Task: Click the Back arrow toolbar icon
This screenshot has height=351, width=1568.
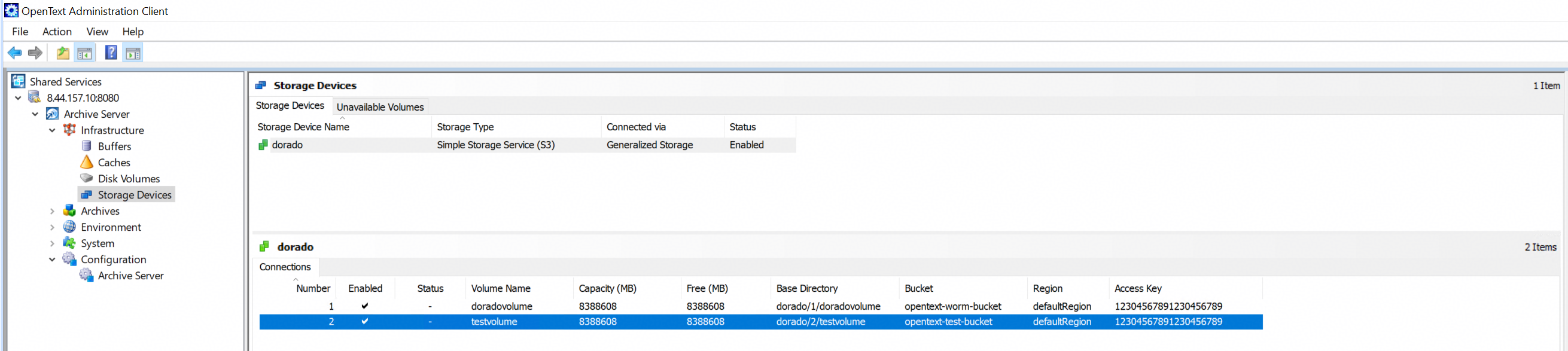Action: (14, 53)
